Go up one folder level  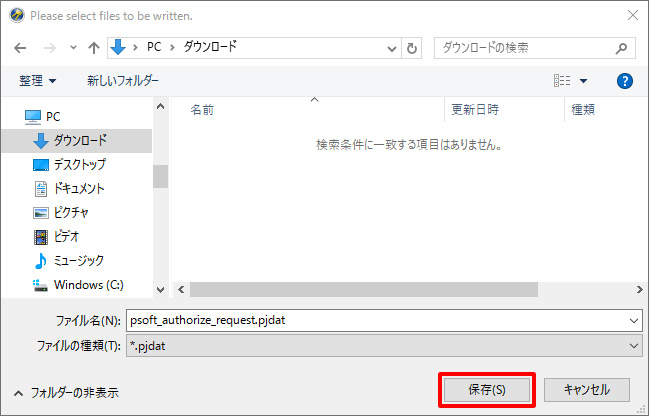point(93,47)
